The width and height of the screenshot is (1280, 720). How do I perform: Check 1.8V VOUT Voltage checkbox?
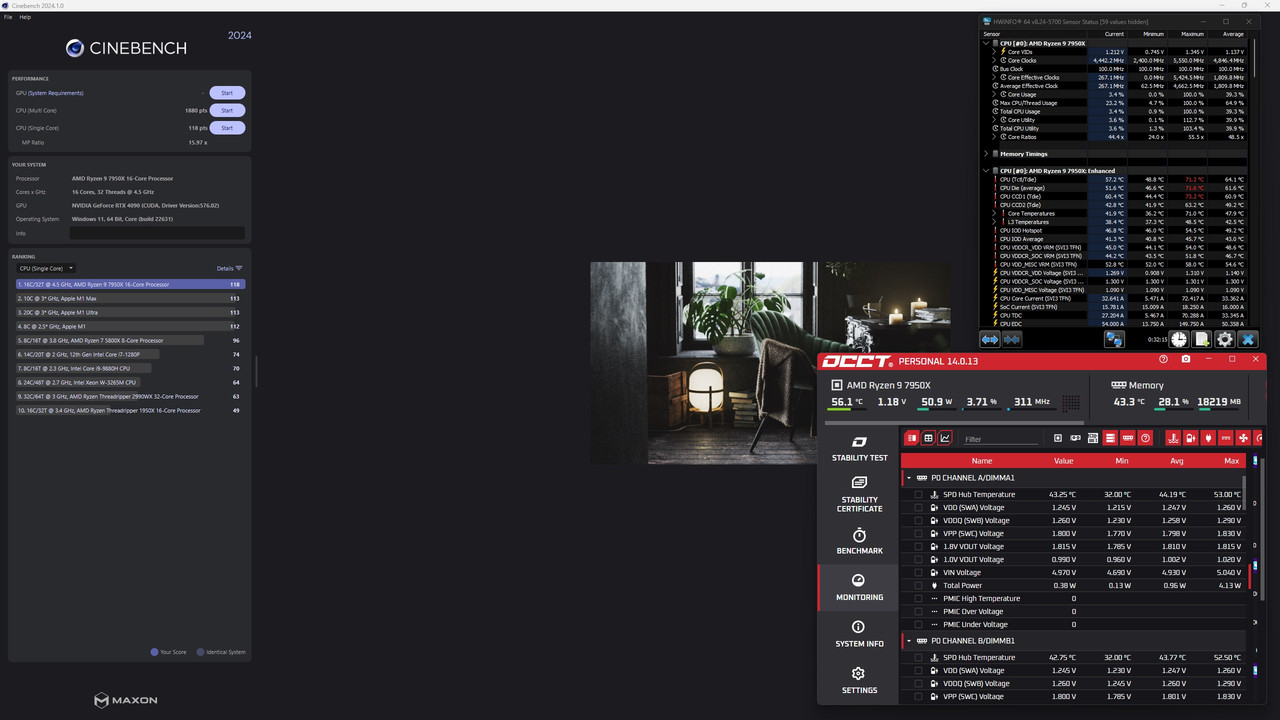(x=918, y=546)
